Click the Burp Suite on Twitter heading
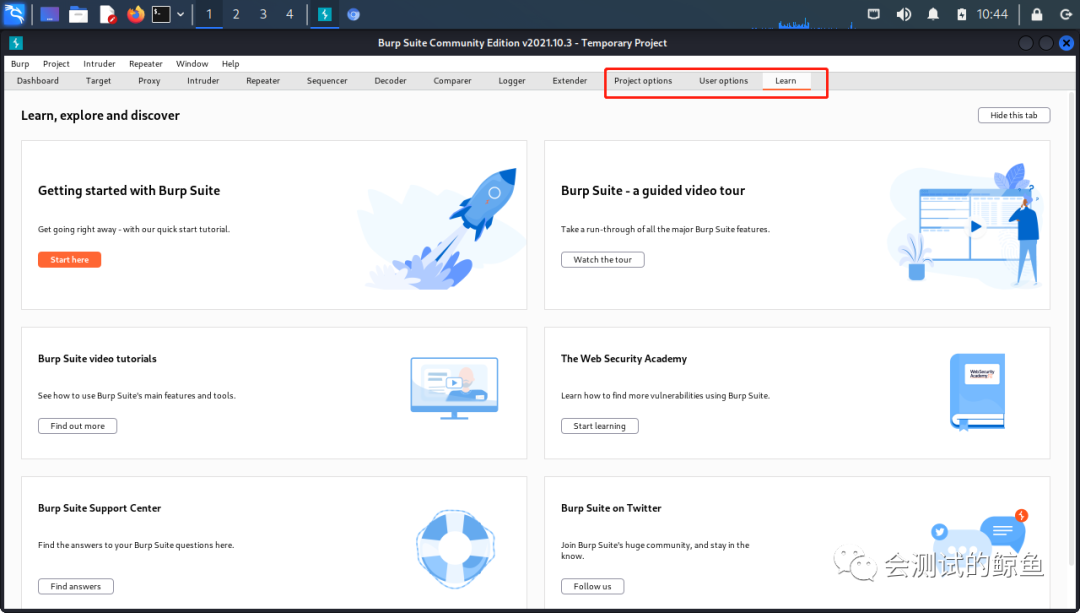Image resolution: width=1080 pixels, height=613 pixels. (x=611, y=508)
